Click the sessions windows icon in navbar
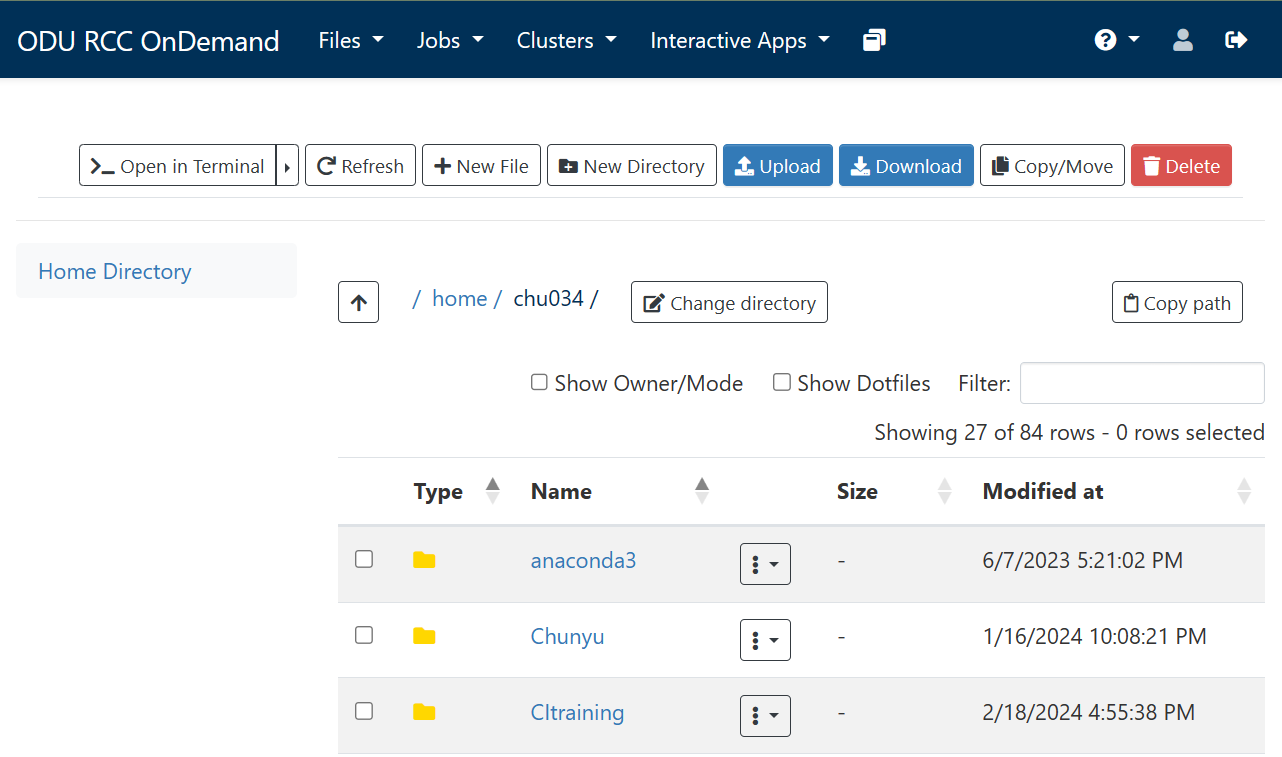 (x=874, y=40)
